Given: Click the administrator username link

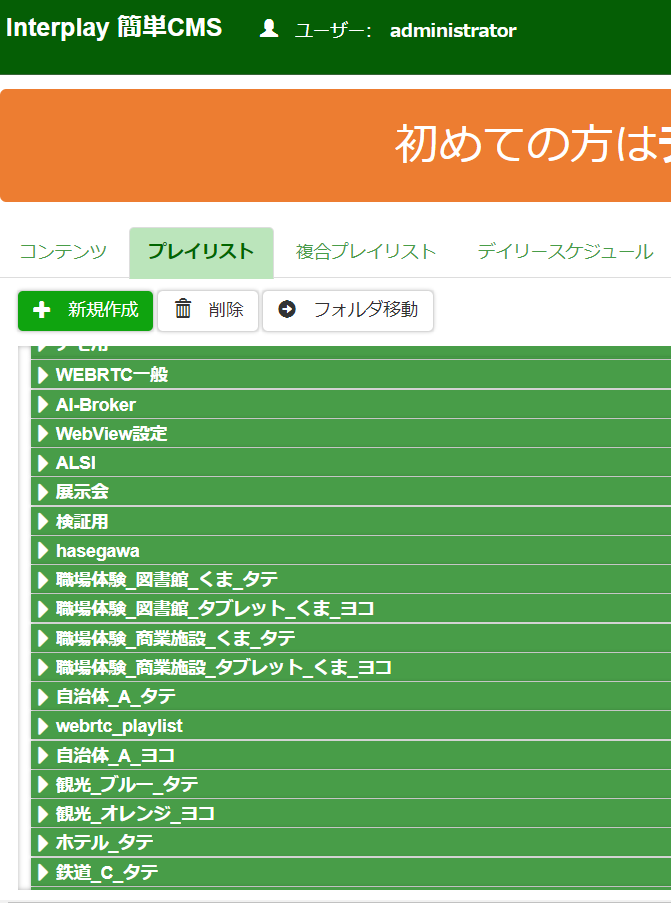Looking at the screenshot, I should (x=453, y=31).
